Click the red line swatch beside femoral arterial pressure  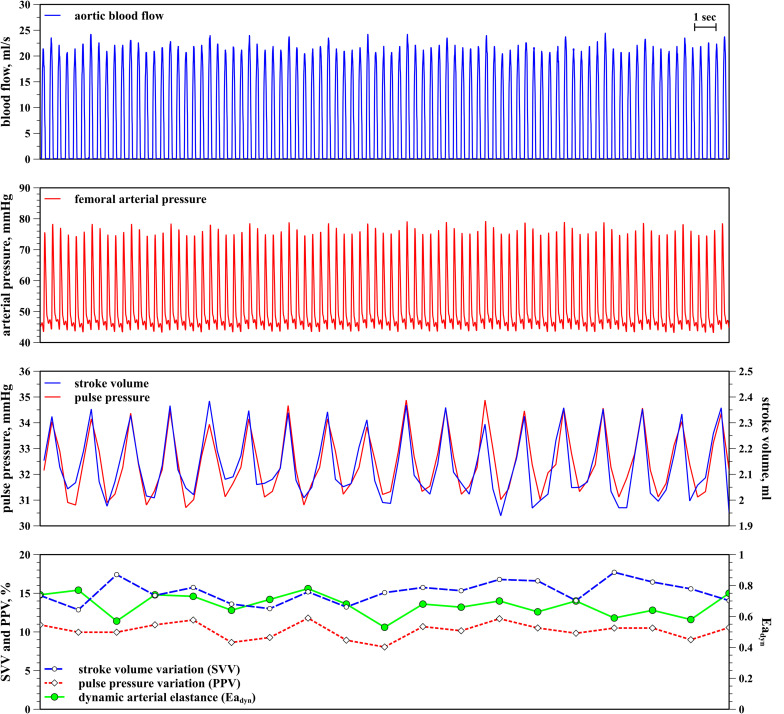coord(56,199)
